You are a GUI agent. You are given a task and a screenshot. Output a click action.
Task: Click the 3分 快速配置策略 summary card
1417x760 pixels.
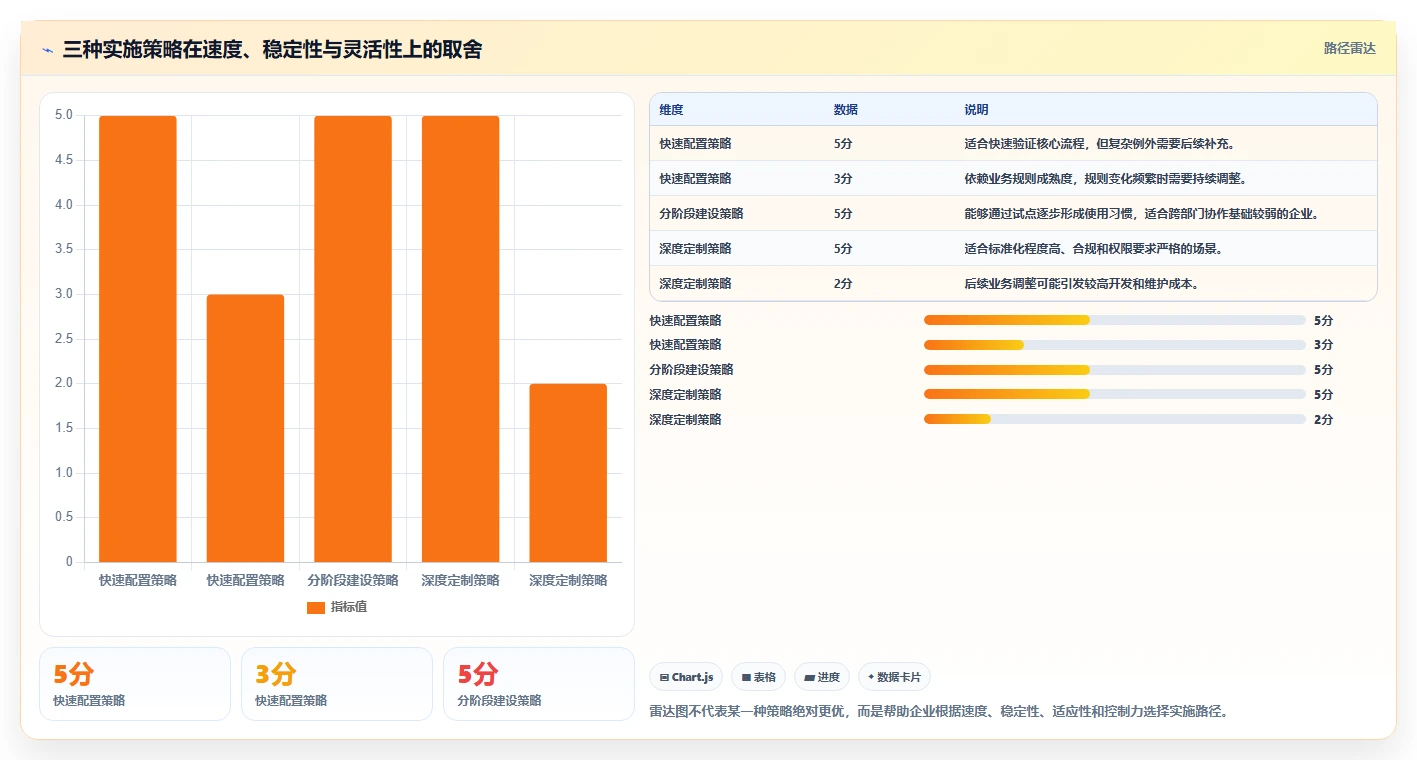pos(337,684)
